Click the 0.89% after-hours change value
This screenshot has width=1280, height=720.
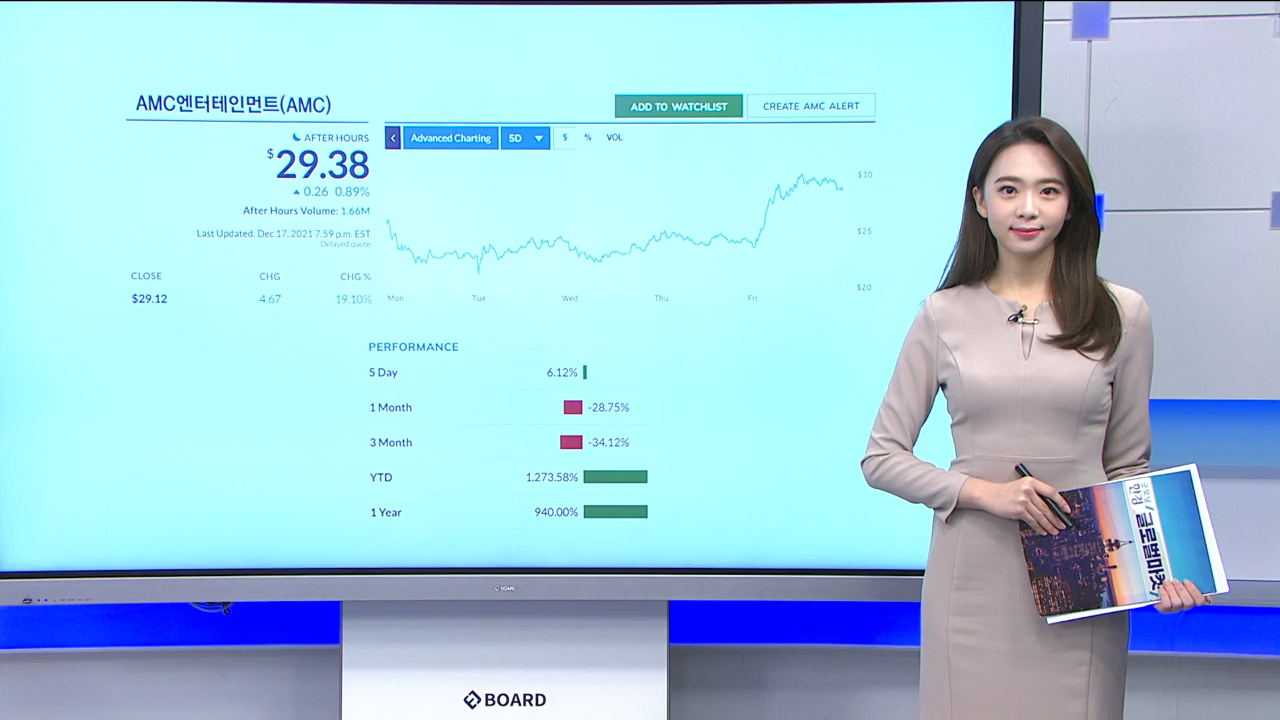352,192
